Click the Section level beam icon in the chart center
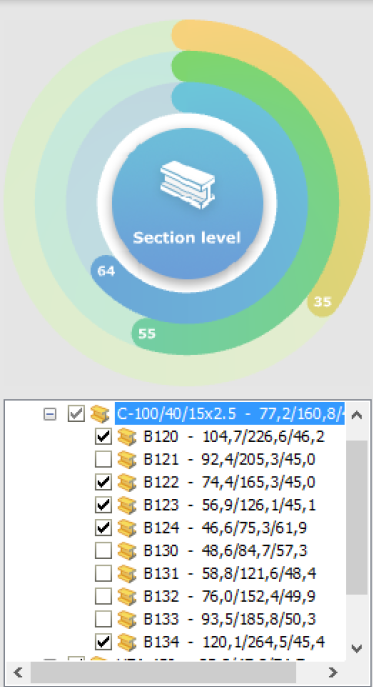 [x=187, y=184]
